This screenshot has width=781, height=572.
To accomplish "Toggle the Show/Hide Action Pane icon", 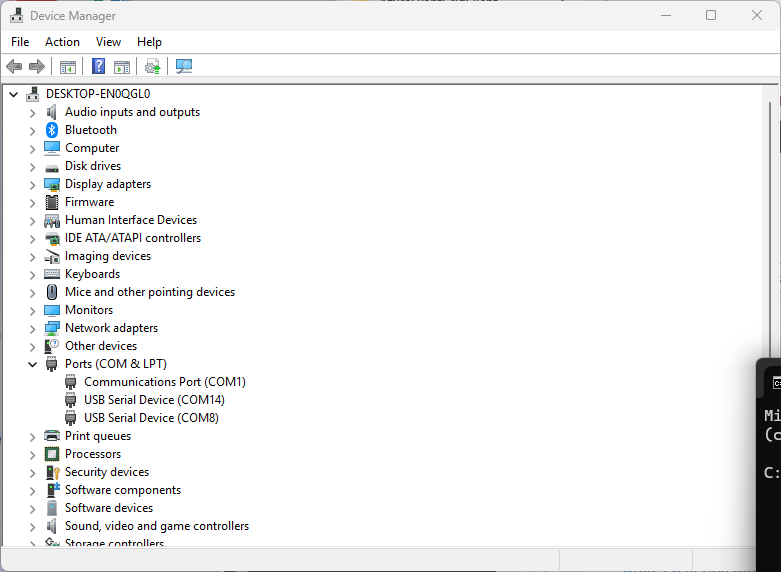I will point(122,67).
